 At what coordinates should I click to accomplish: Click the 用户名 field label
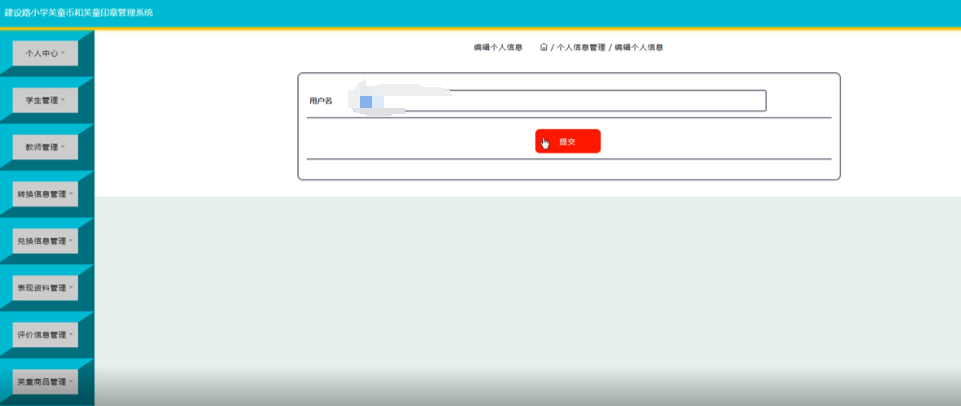coord(321,101)
